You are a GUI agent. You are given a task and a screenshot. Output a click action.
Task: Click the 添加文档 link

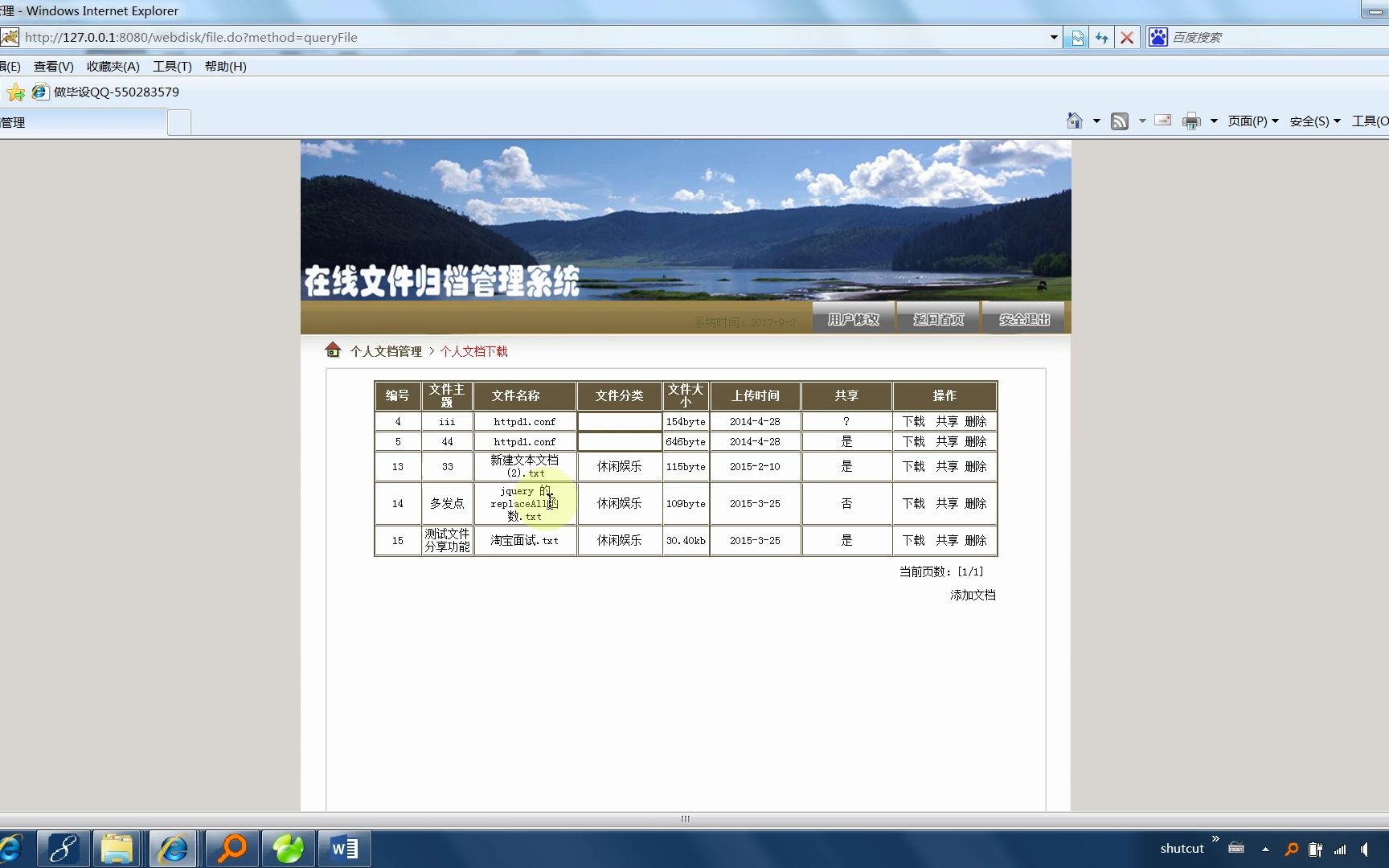tap(973, 595)
